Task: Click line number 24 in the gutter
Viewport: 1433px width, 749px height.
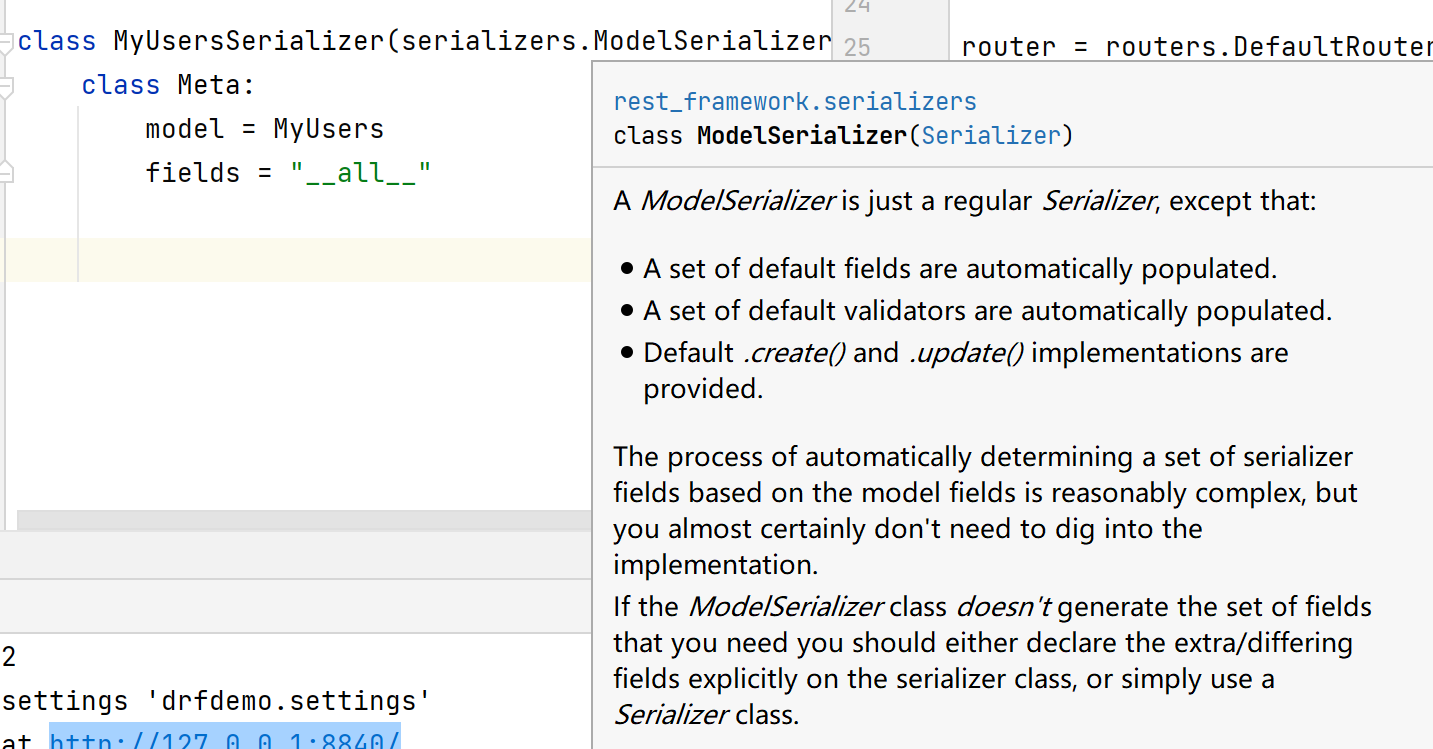Action: pyautogui.click(x=857, y=8)
